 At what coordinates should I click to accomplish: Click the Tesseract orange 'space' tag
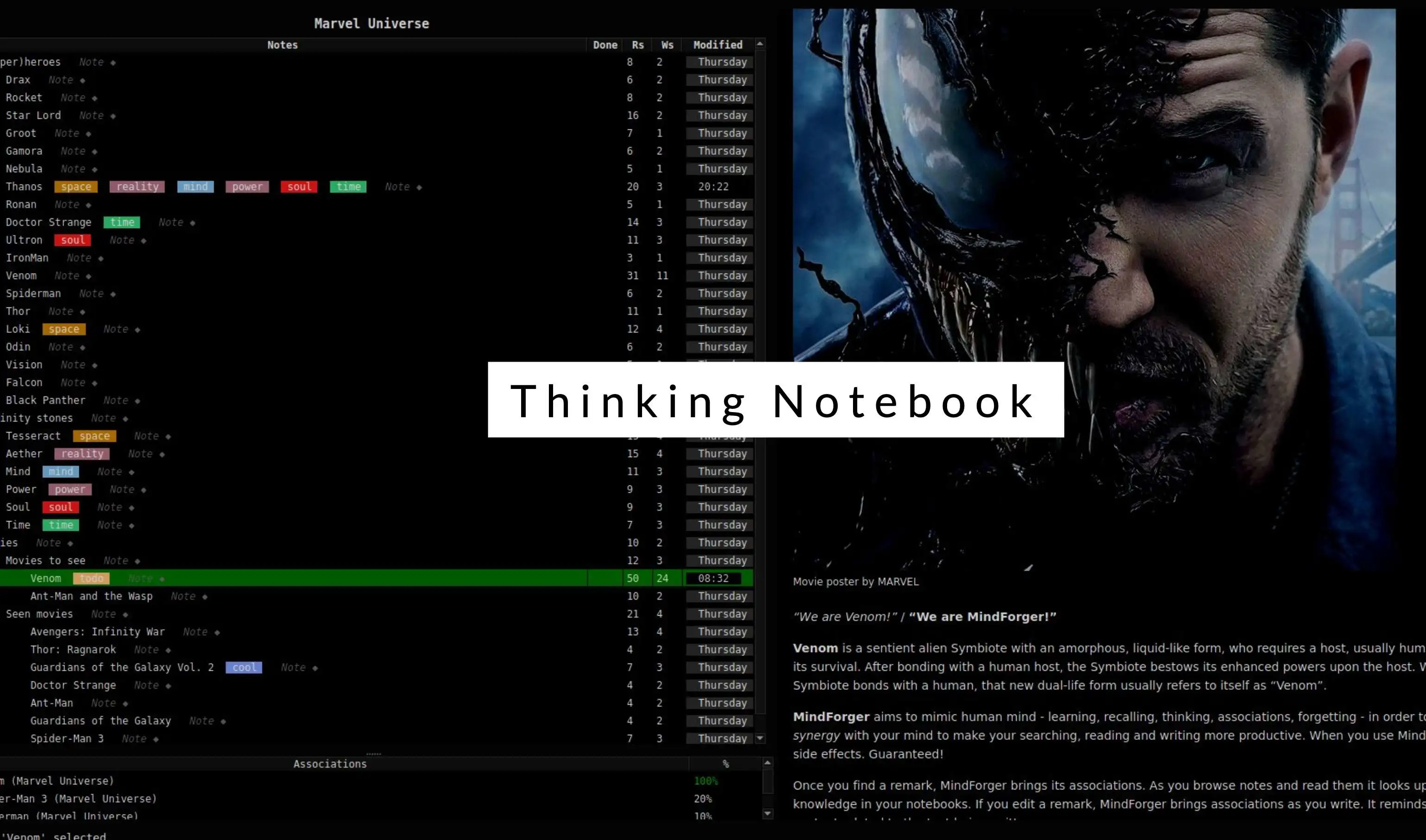pyautogui.click(x=95, y=436)
